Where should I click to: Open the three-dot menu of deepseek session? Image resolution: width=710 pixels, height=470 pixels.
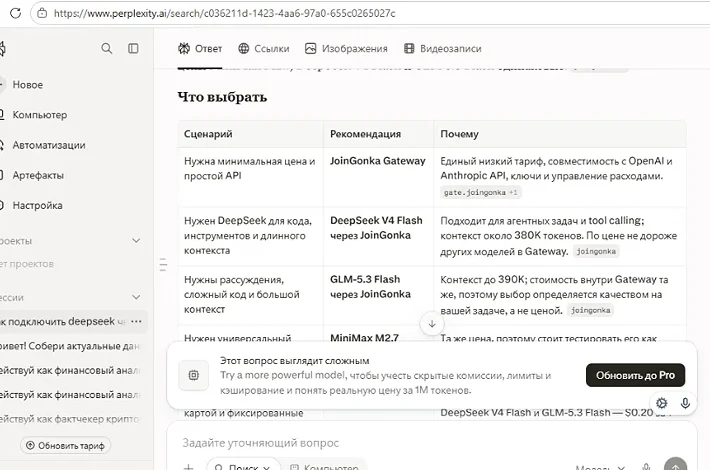click(136, 321)
